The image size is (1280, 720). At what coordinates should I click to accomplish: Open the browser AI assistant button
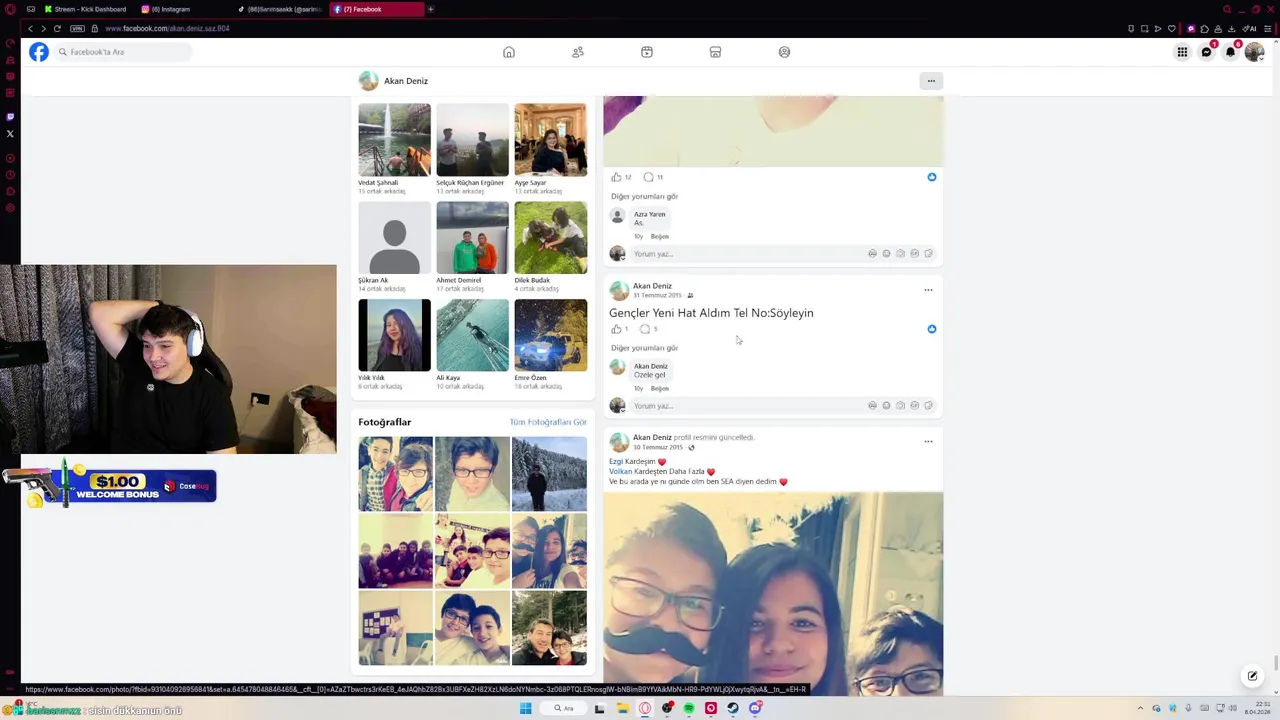1249,28
